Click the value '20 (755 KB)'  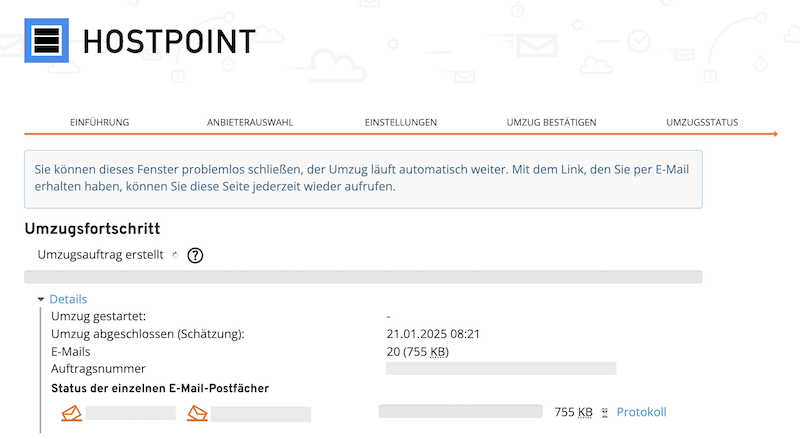(417, 352)
